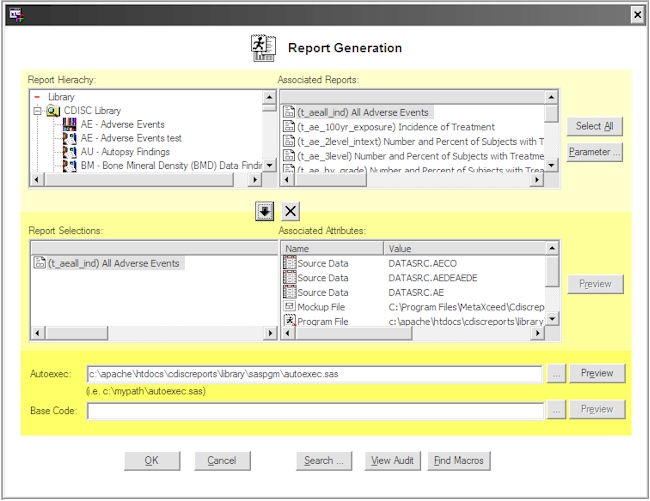
Task: Click the View Audit button
Action: [392, 461]
